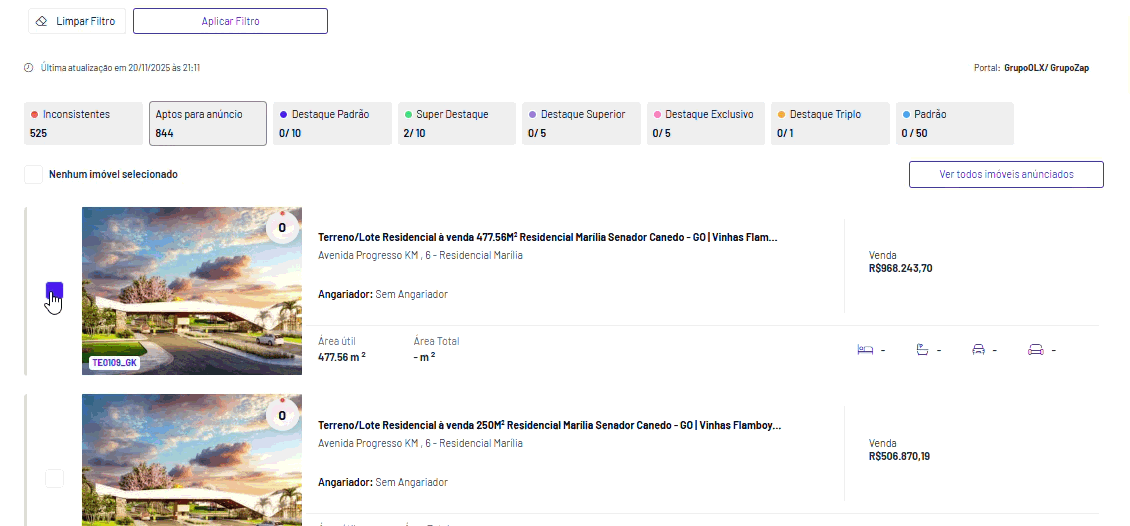Open the 250M² Terreno/Lote listing title

(549, 425)
